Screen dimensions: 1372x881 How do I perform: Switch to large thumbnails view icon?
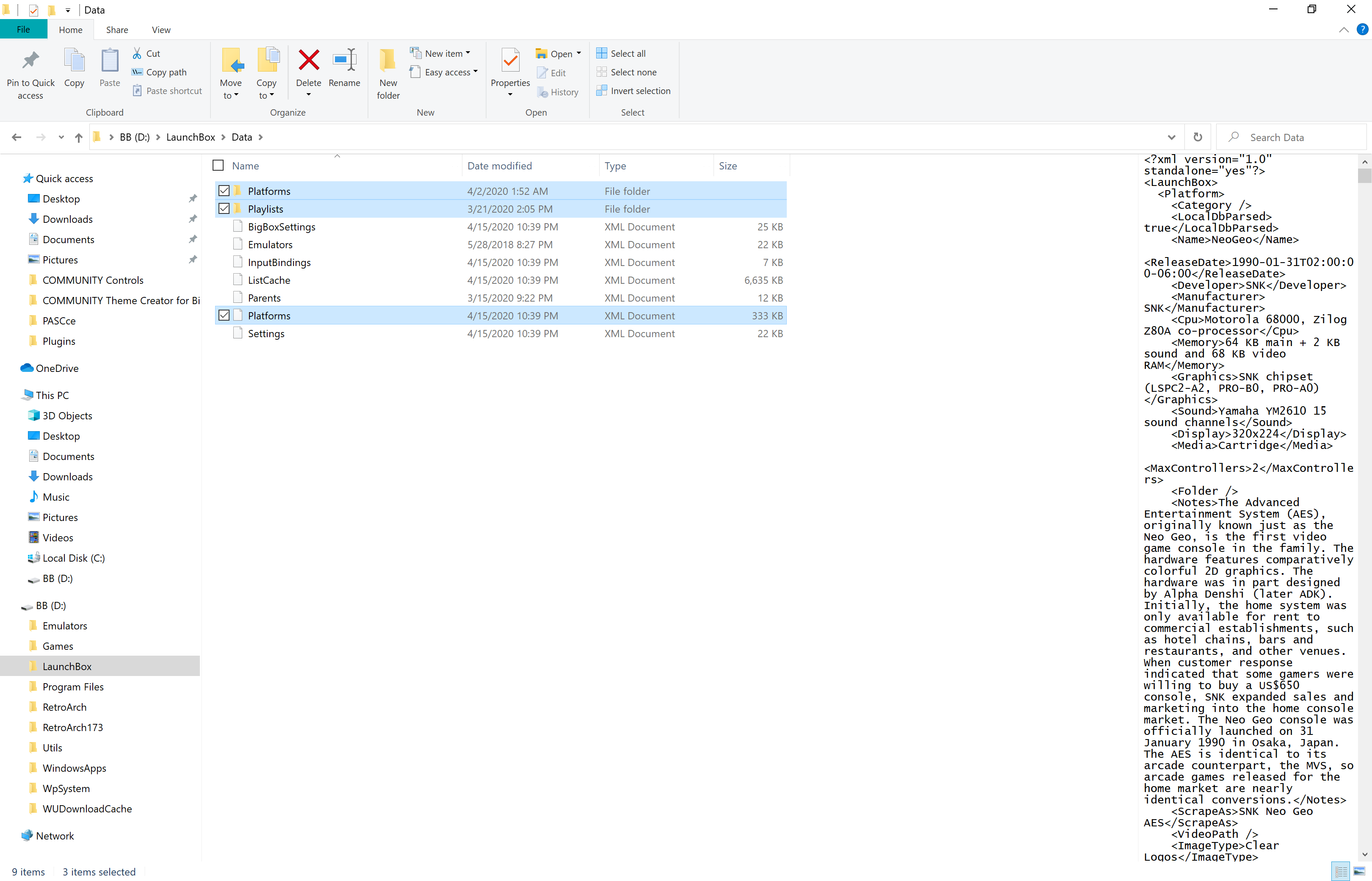(1359, 871)
